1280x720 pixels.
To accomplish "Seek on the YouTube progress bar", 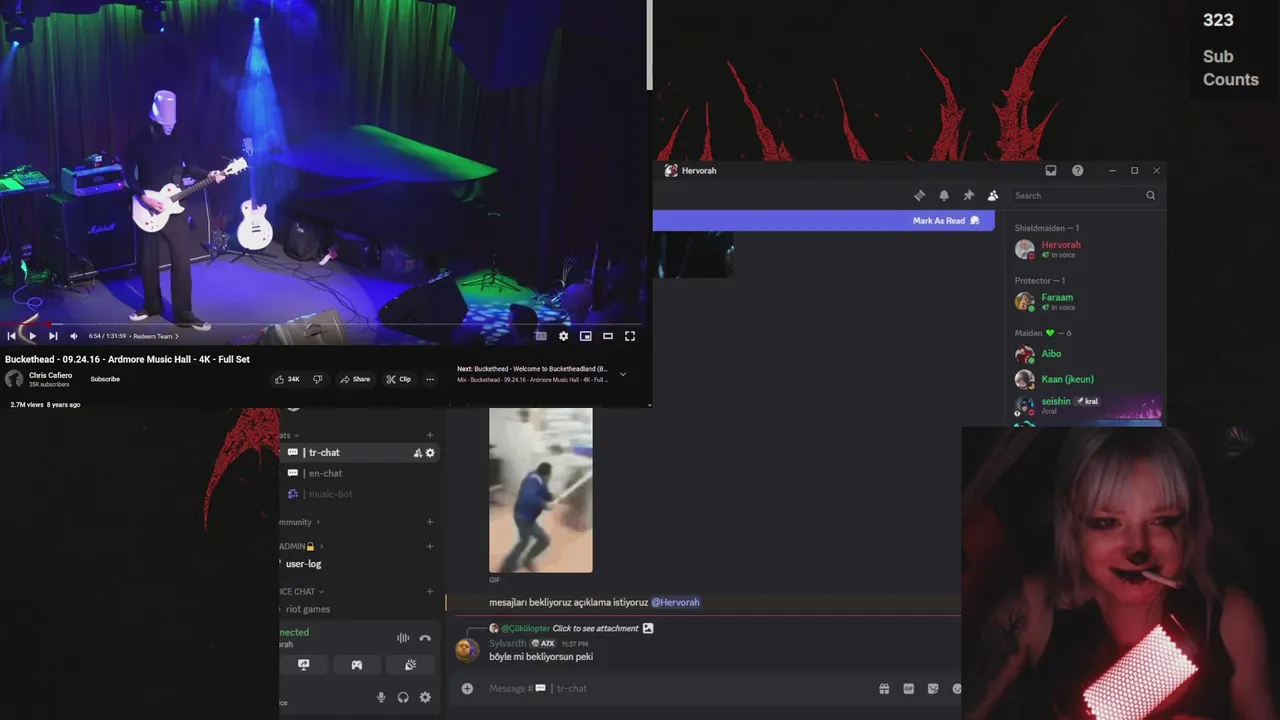I will [322, 324].
